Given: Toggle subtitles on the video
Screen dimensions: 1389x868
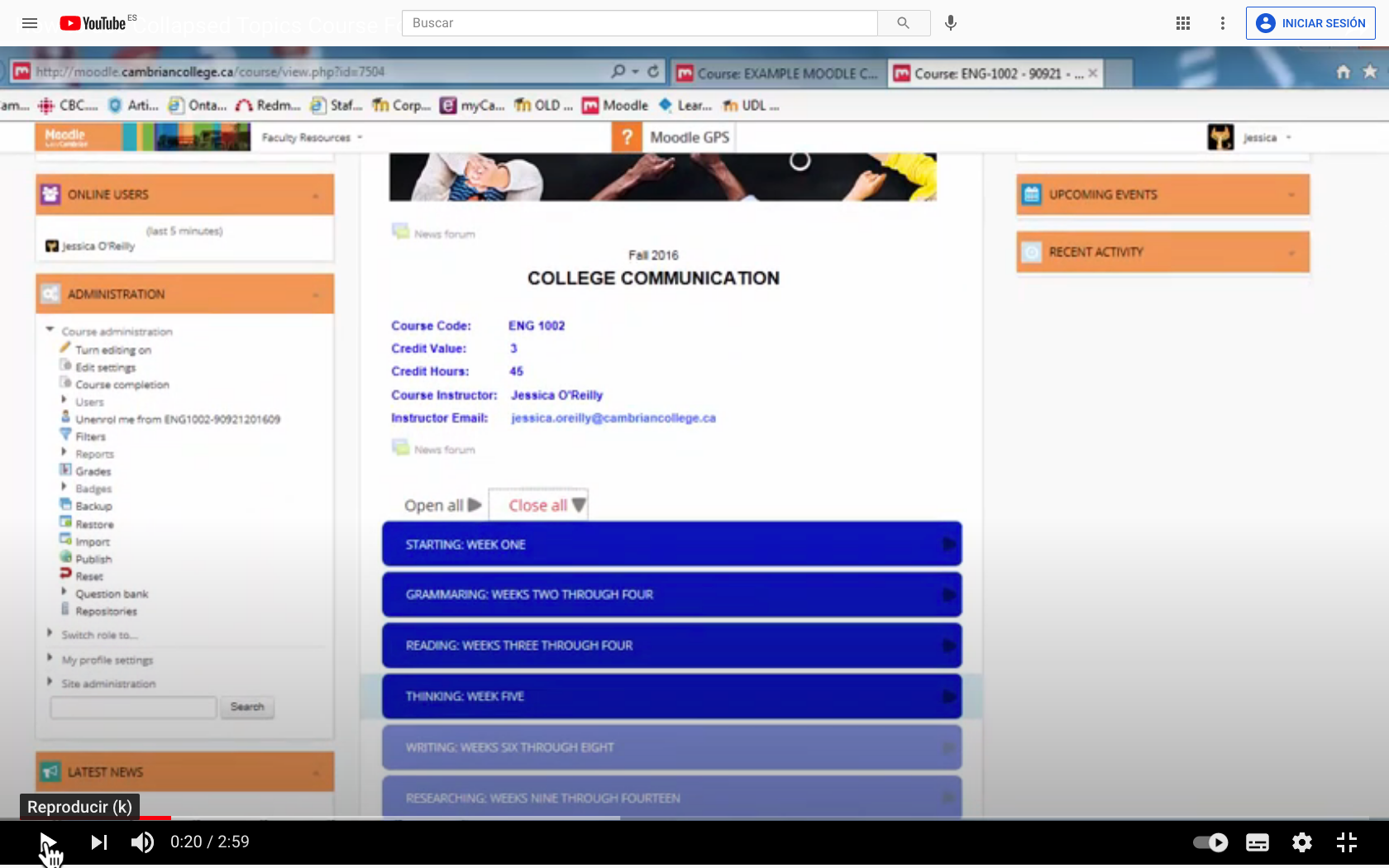Looking at the screenshot, I should pyautogui.click(x=1257, y=842).
